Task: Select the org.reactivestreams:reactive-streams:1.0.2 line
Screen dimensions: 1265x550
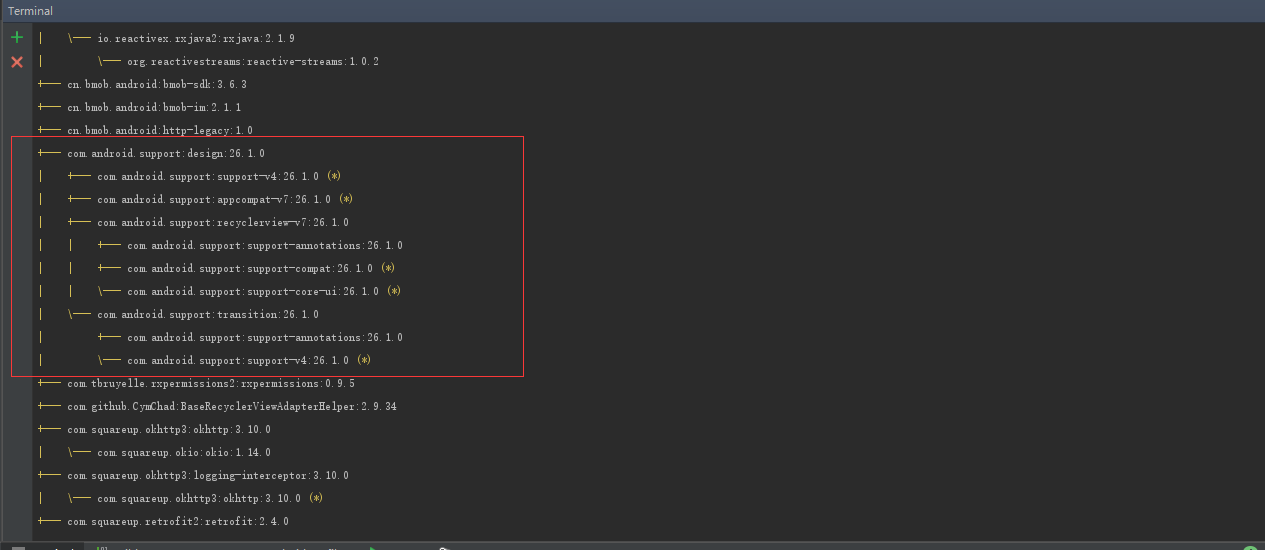Action: click(253, 61)
